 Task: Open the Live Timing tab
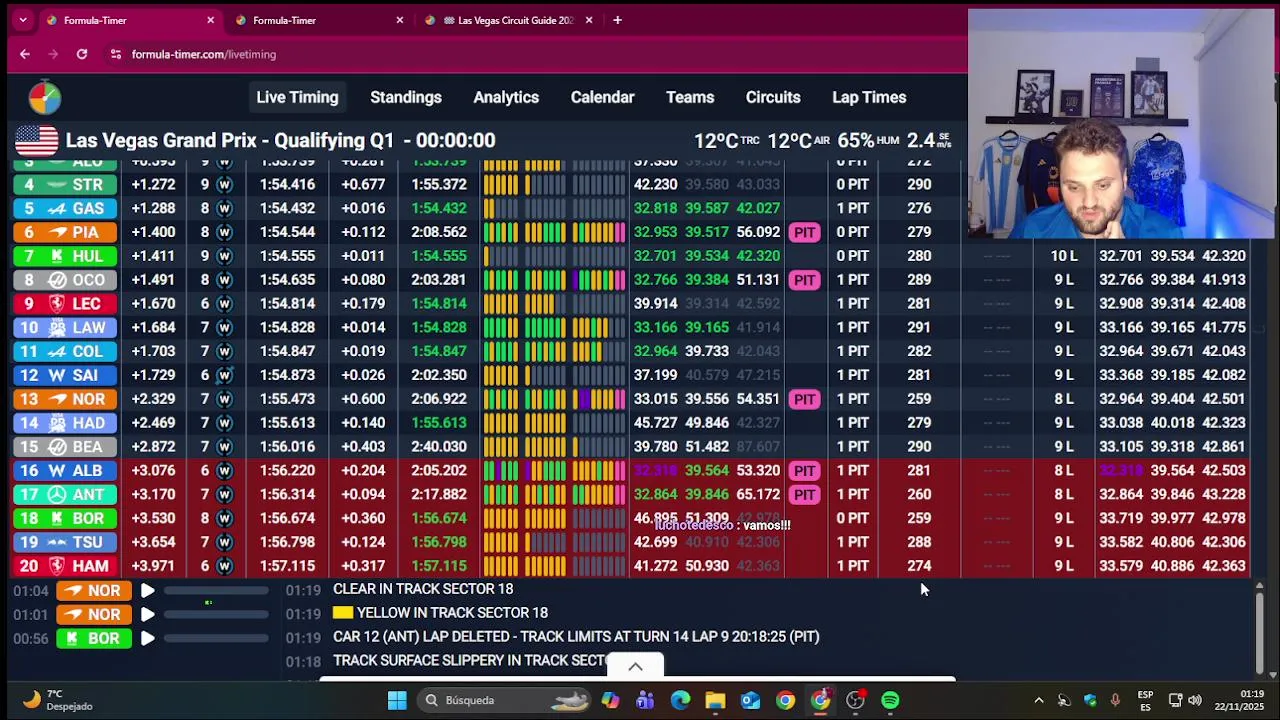297,97
